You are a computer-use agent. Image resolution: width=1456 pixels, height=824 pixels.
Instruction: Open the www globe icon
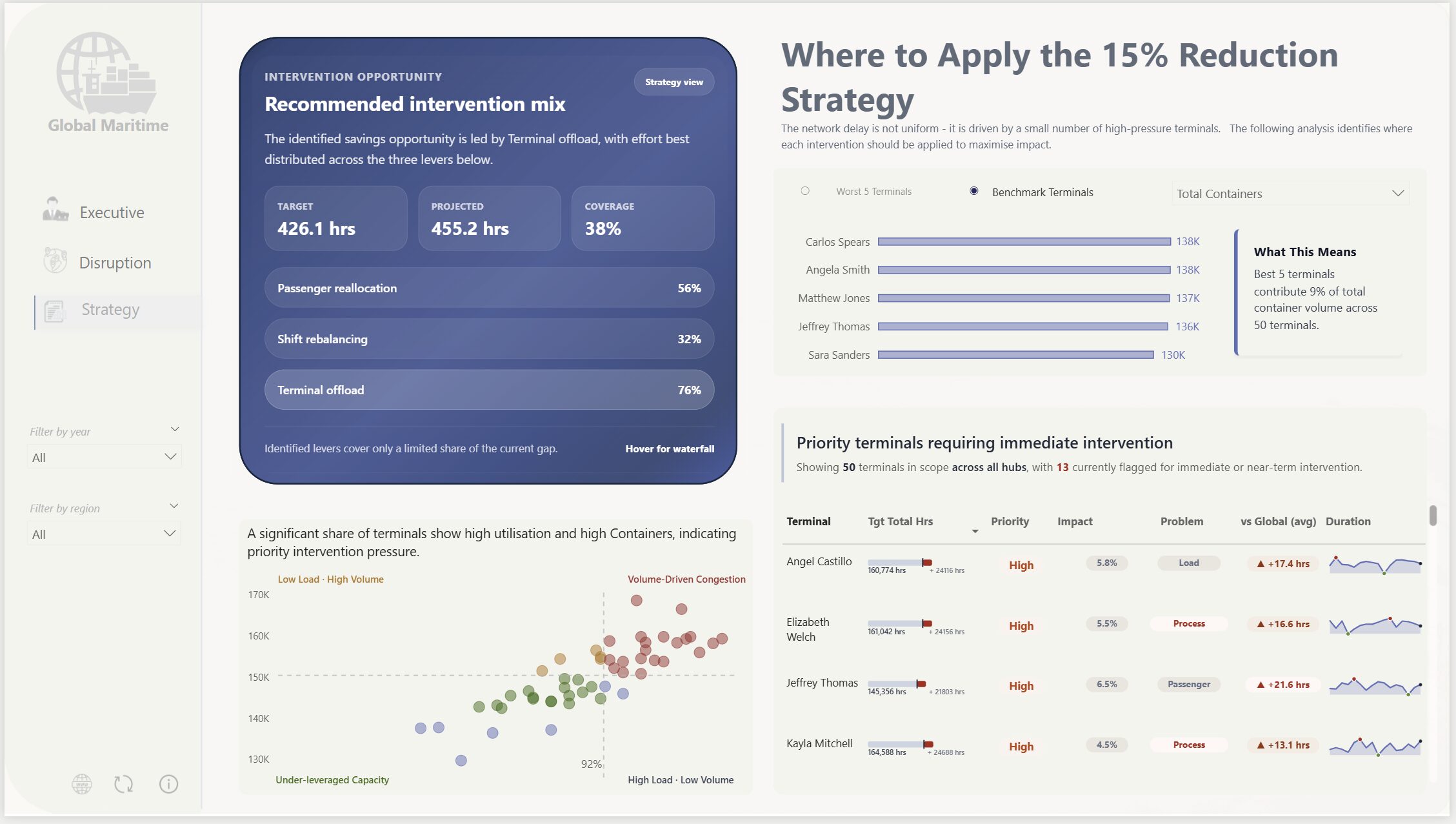82,784
